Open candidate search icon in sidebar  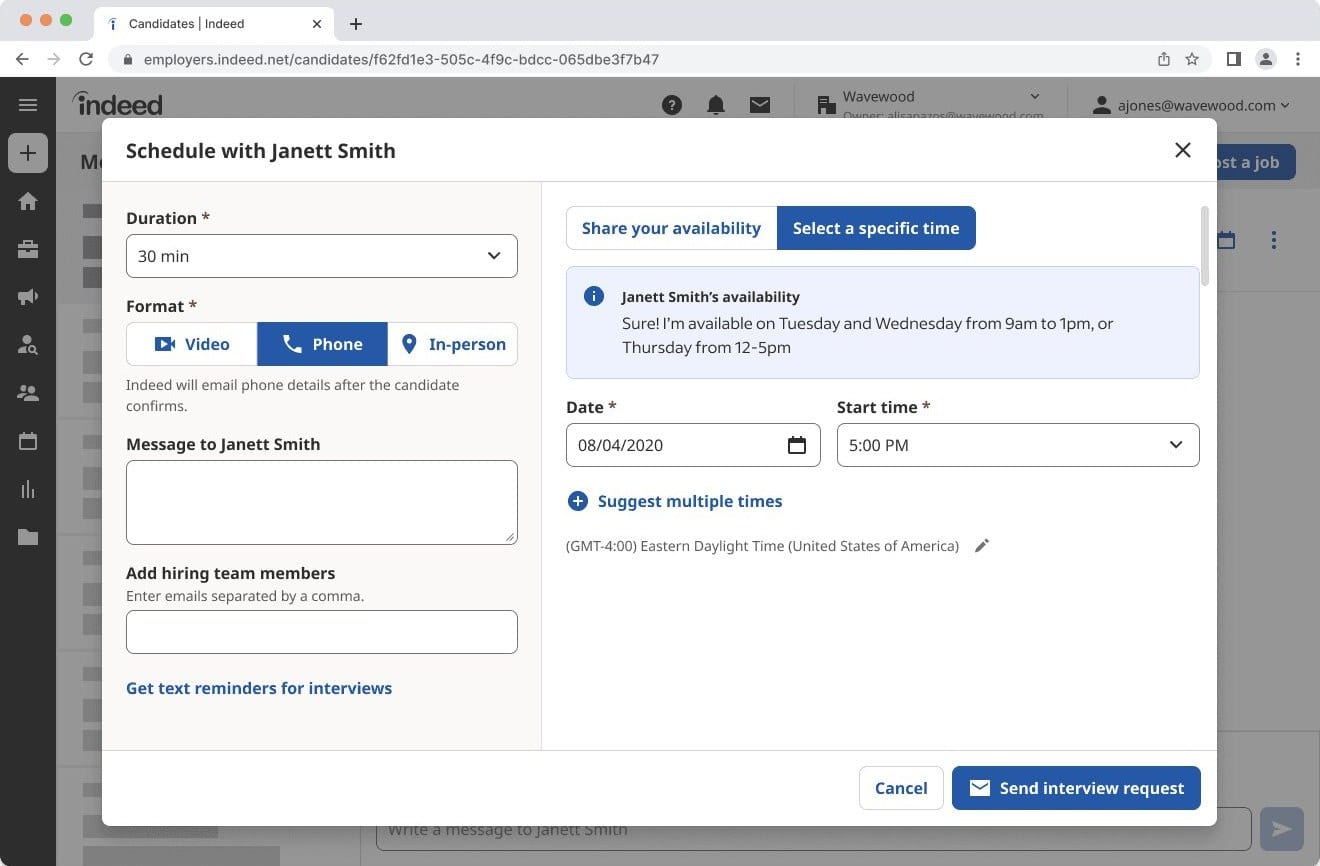[28, 345]
